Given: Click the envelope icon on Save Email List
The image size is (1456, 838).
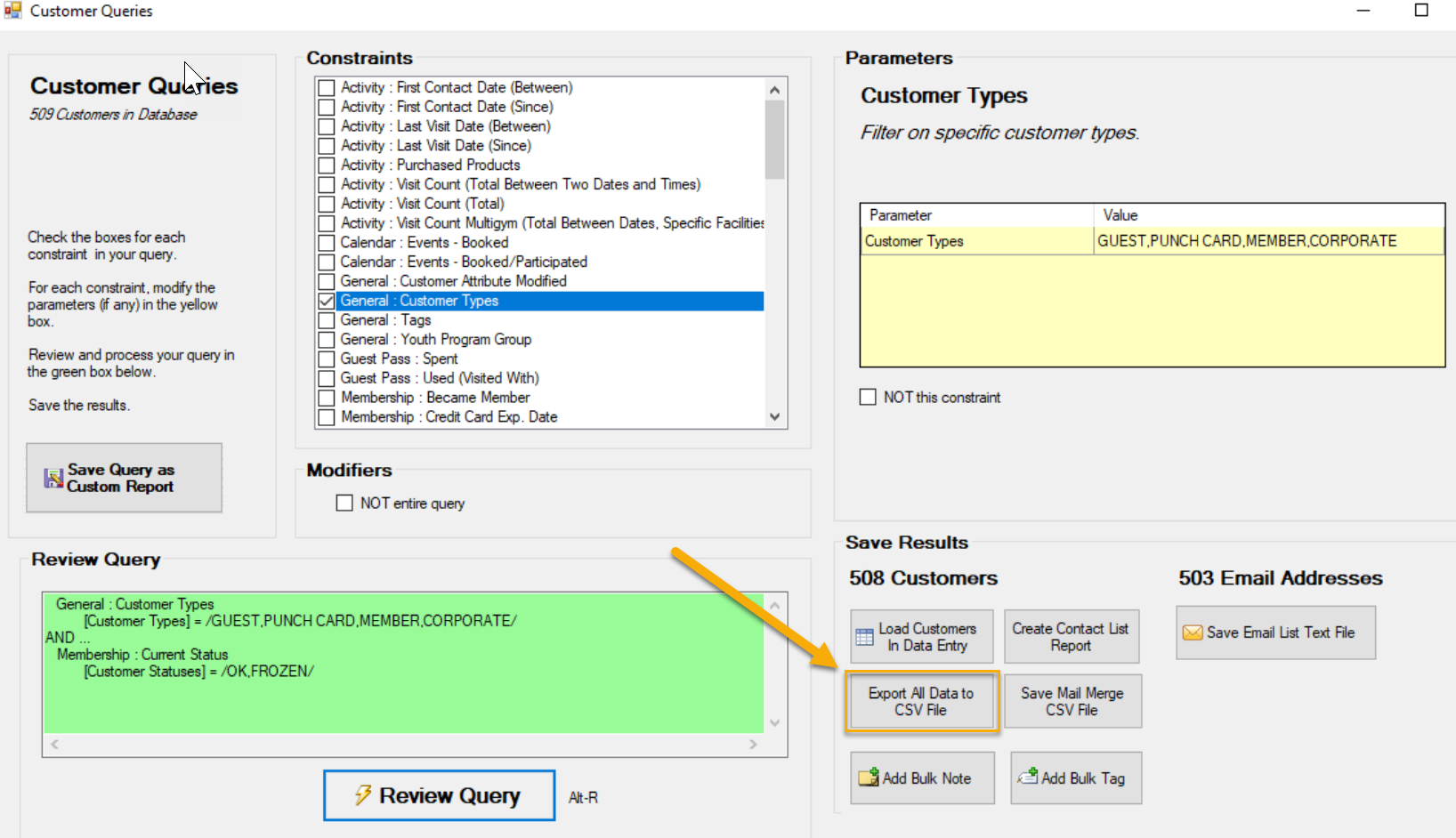Looking at the screenshot, I should click(x=1193, y=633).
